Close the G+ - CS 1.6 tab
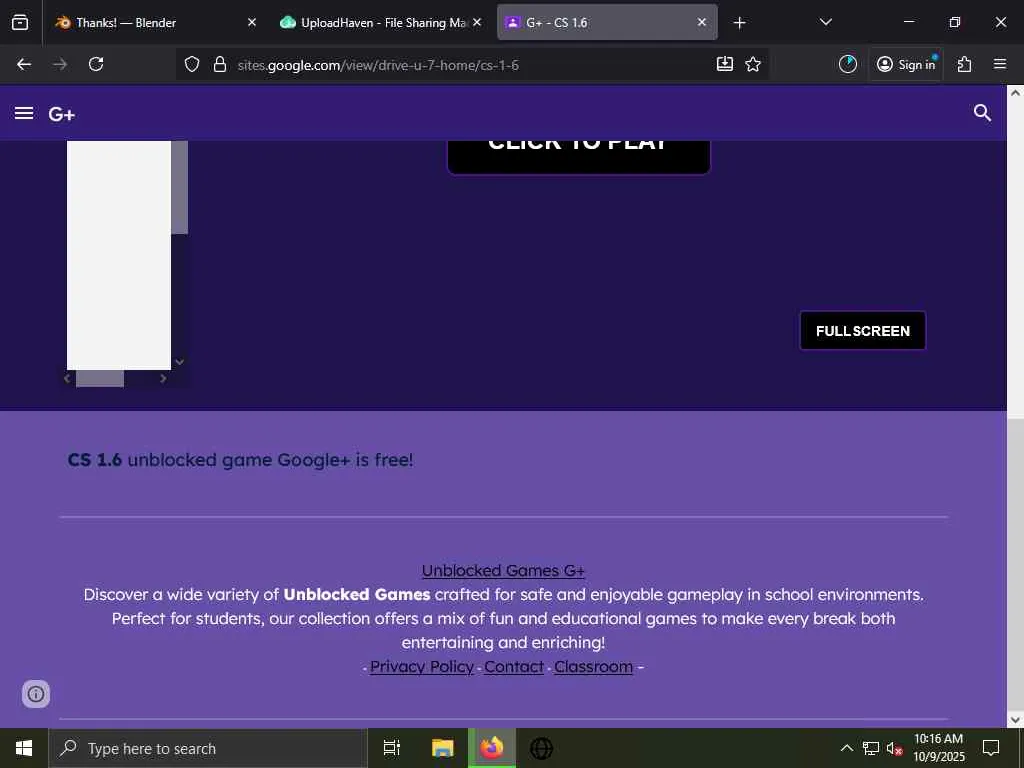The width and height of the screenshot is (1024, 768). point(702,22)
